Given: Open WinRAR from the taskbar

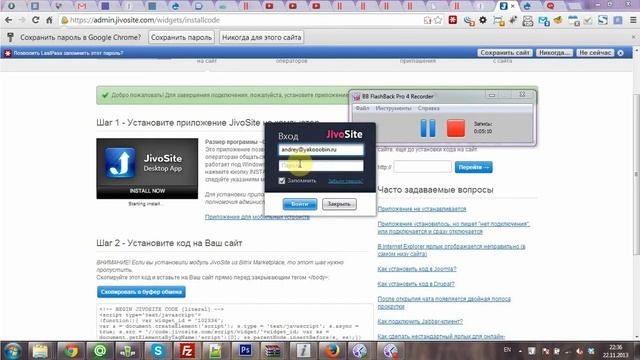Looking at the screenshot, I should click(272, 351).
